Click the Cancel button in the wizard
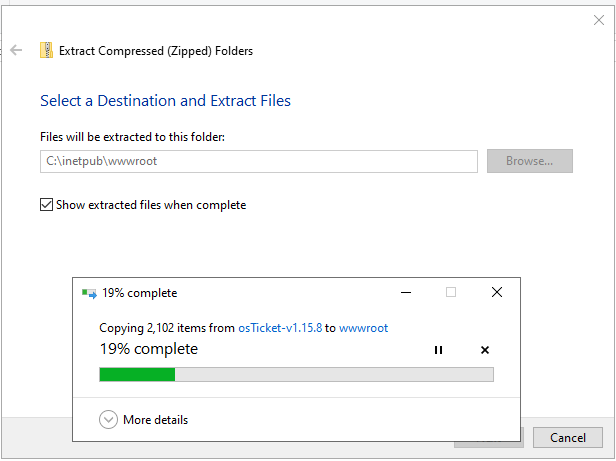616x461 pixels. click(567, 438)
